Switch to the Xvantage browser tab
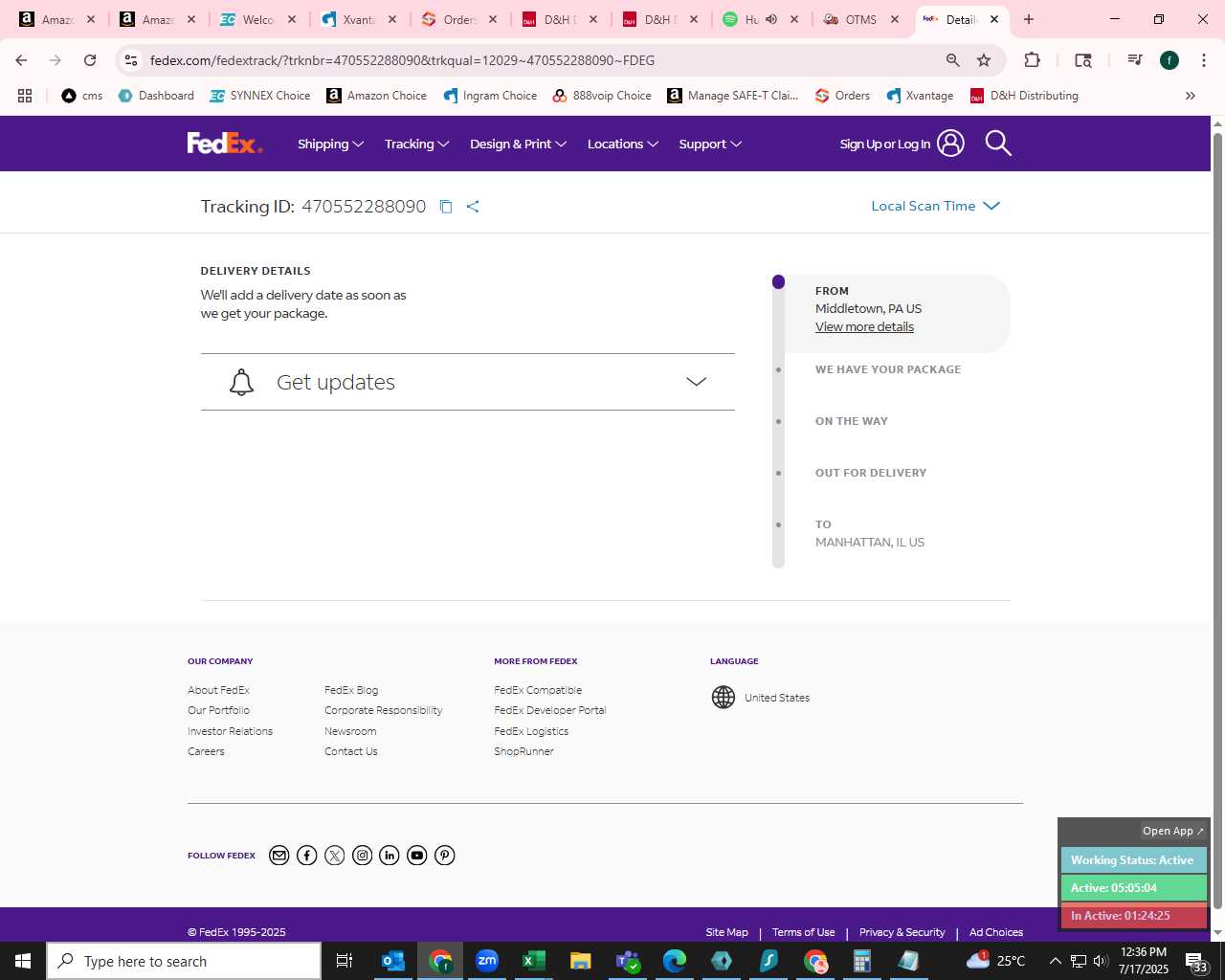 [x=360, y=19]
